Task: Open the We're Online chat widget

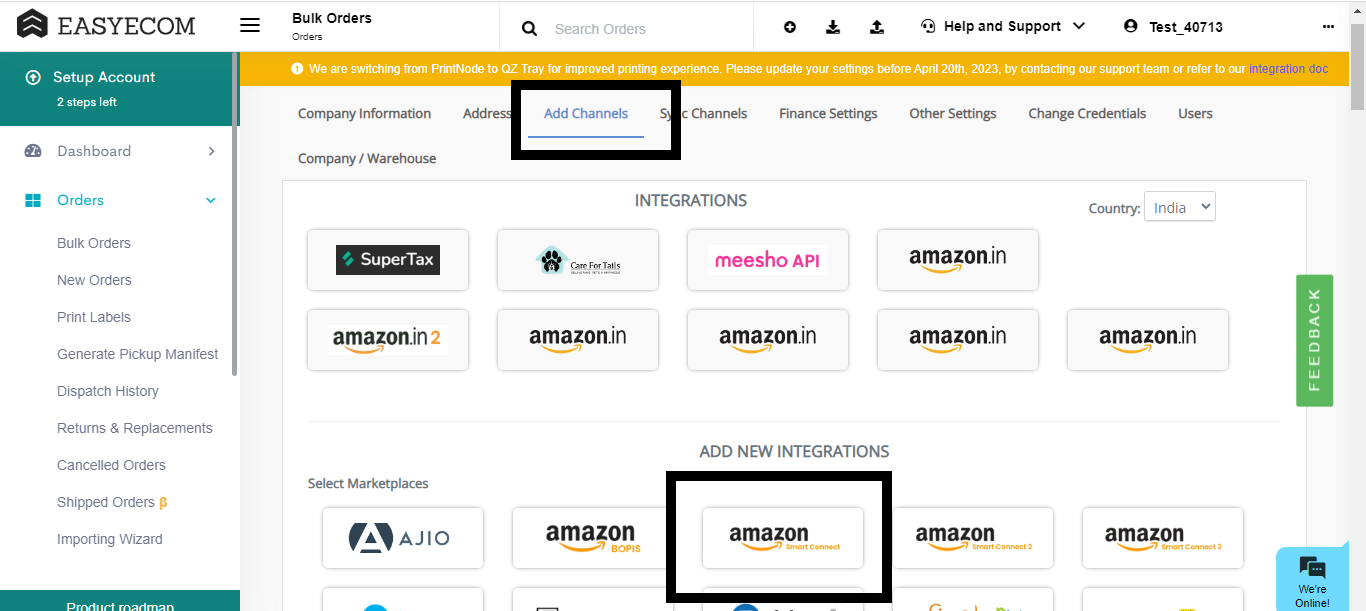Action: (1313, 580)
